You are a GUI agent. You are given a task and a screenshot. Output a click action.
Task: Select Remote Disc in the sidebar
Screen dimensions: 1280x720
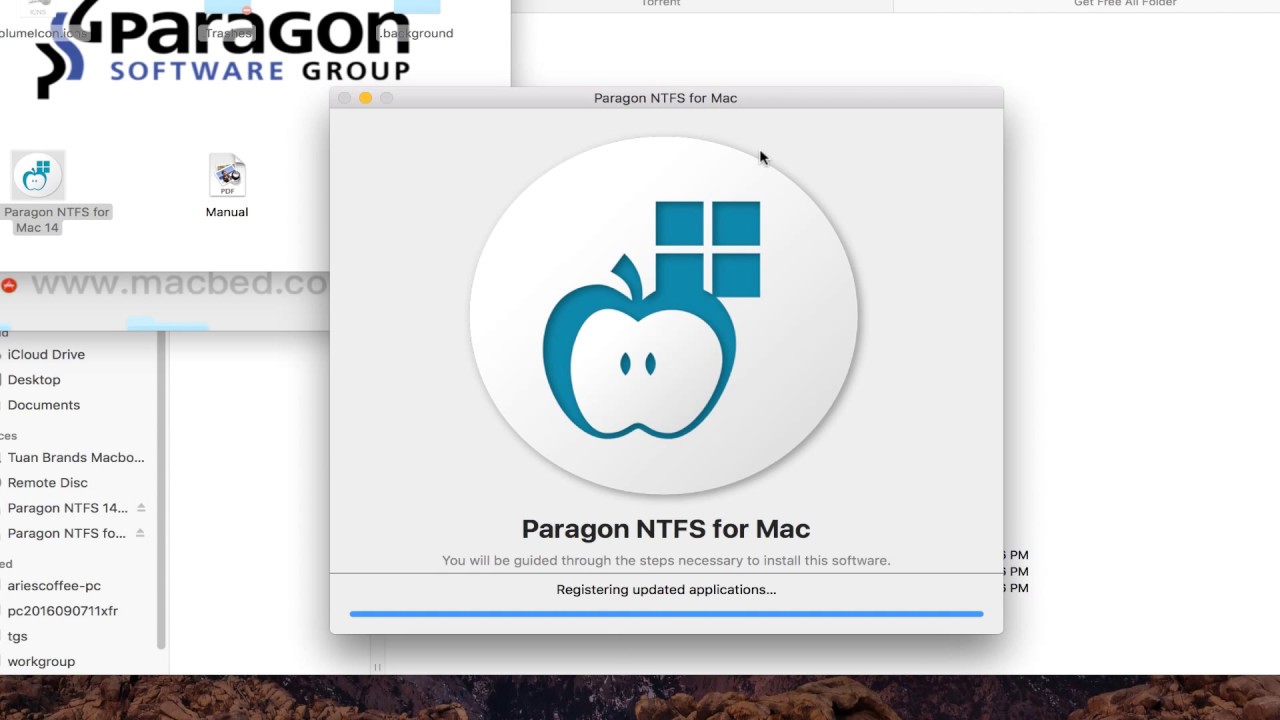[48, 482]
